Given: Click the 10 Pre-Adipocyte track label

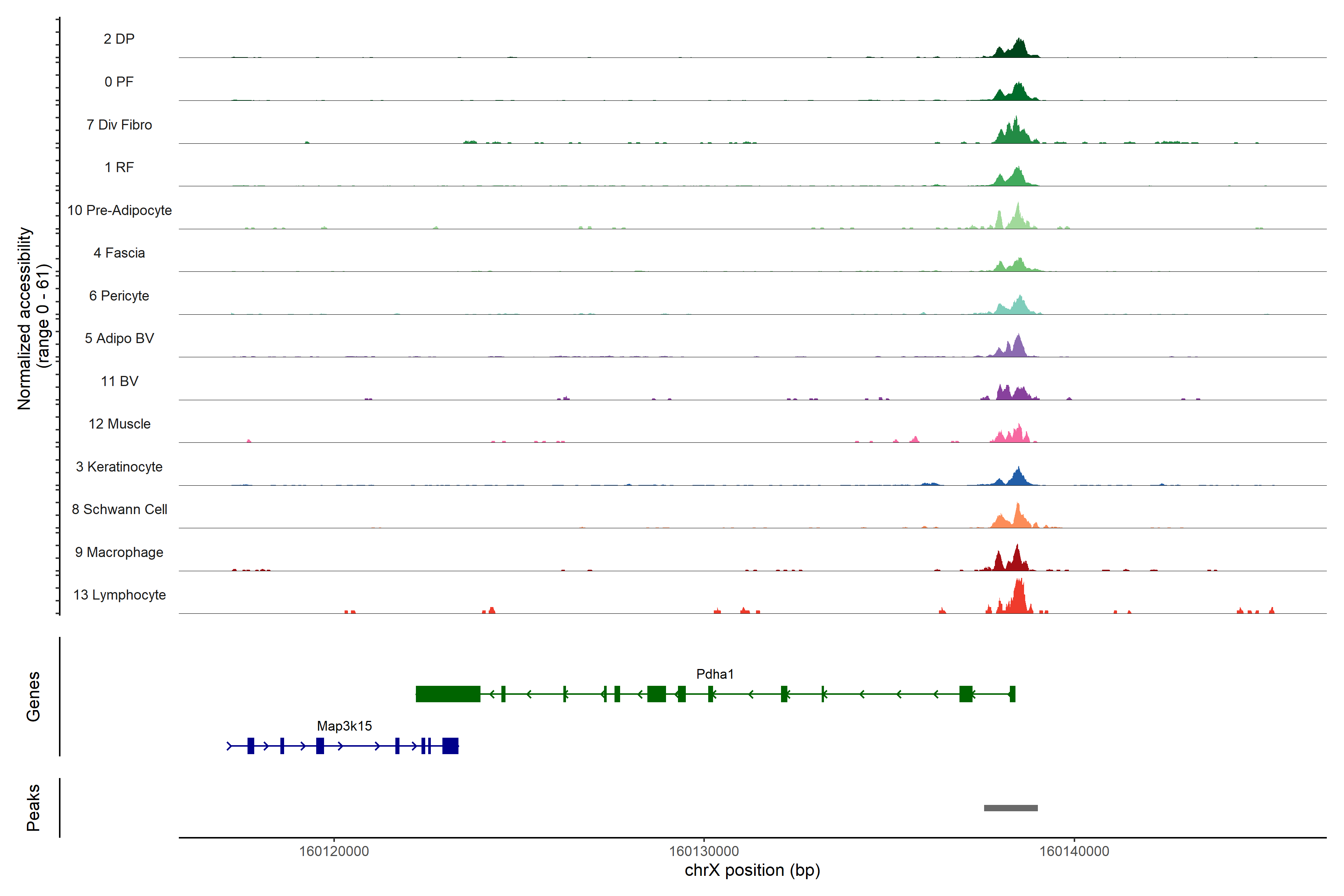Looking at the screenshot, I should point(119,210).
